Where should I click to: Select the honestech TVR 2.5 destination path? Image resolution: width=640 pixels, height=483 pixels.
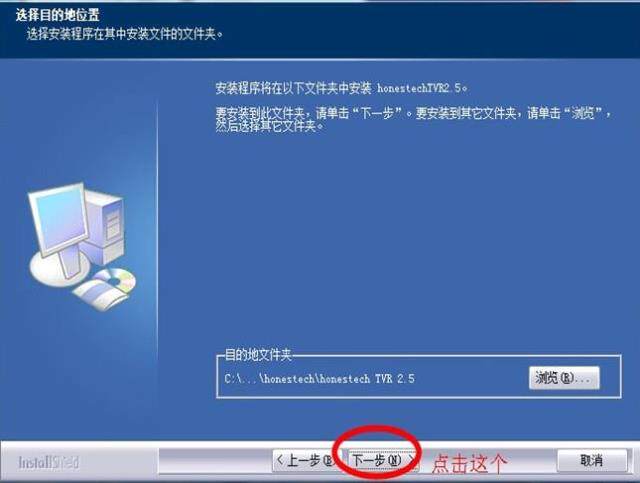pos(319,379)
